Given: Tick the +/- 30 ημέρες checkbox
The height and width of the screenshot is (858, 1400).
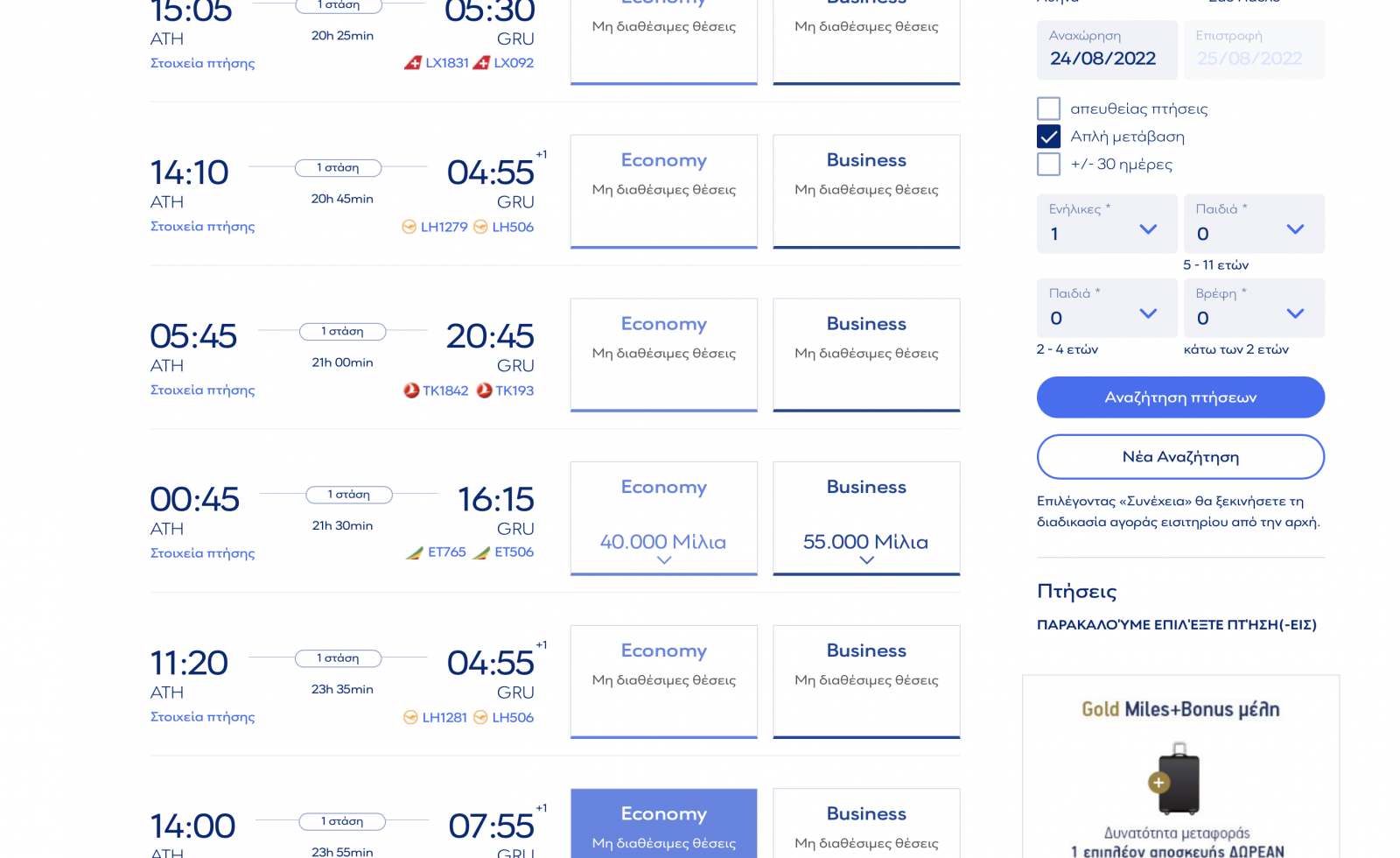Looking at the screenshot, I should click(1048, 165).
